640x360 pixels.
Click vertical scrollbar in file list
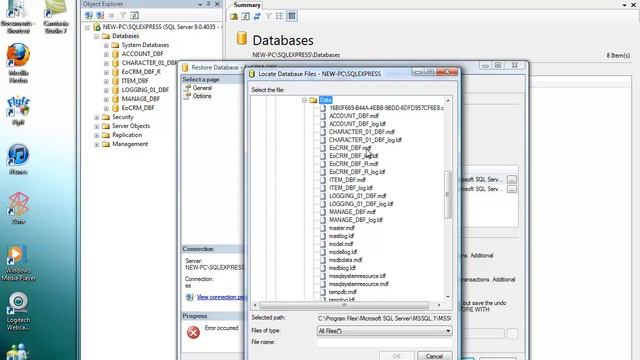pos(448,194)
